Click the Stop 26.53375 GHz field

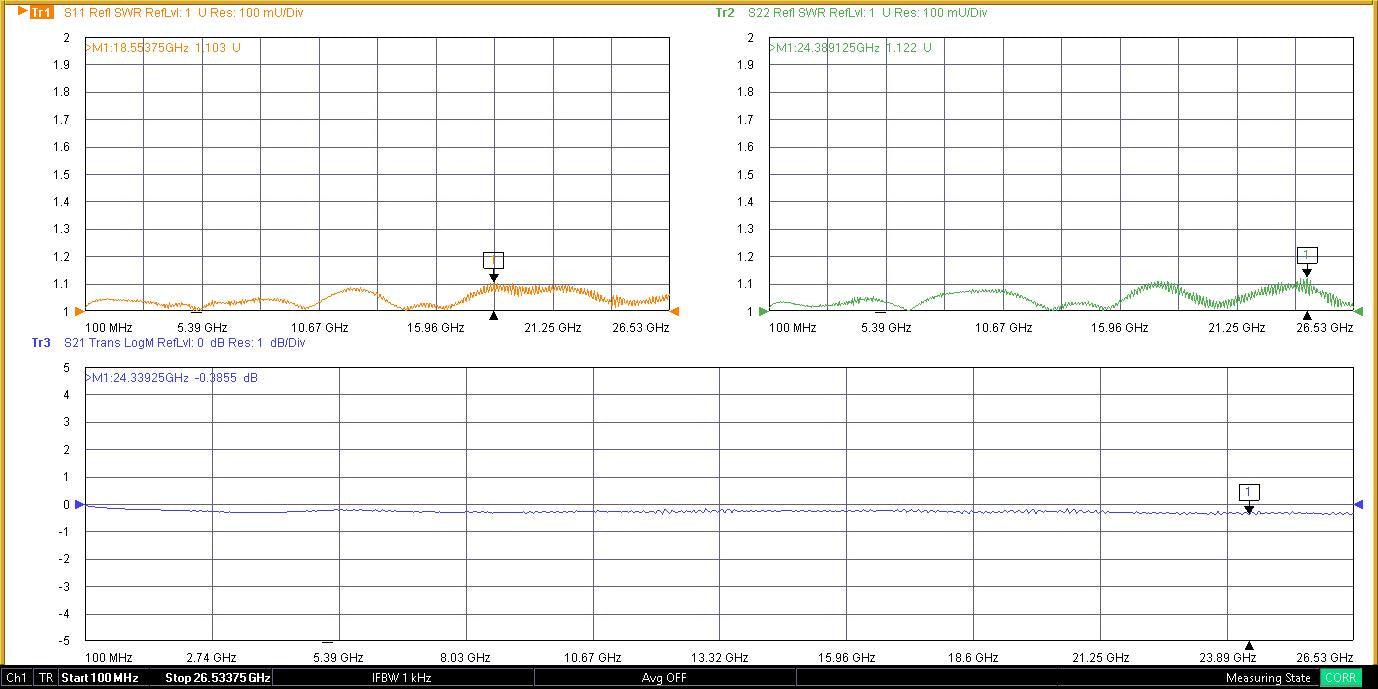218,678
